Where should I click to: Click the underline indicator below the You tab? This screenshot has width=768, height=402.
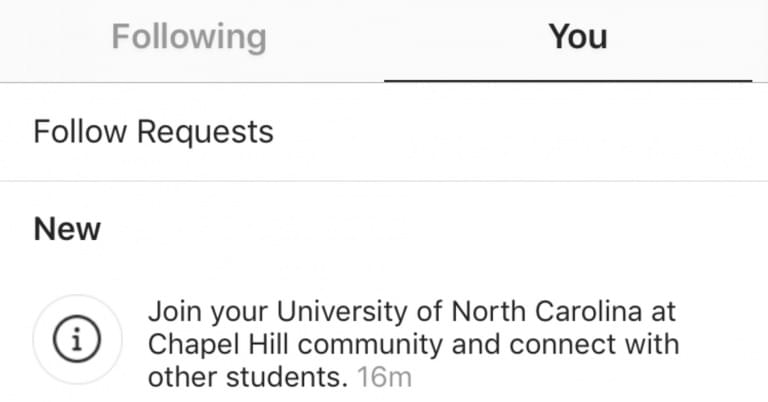point(568,80)
